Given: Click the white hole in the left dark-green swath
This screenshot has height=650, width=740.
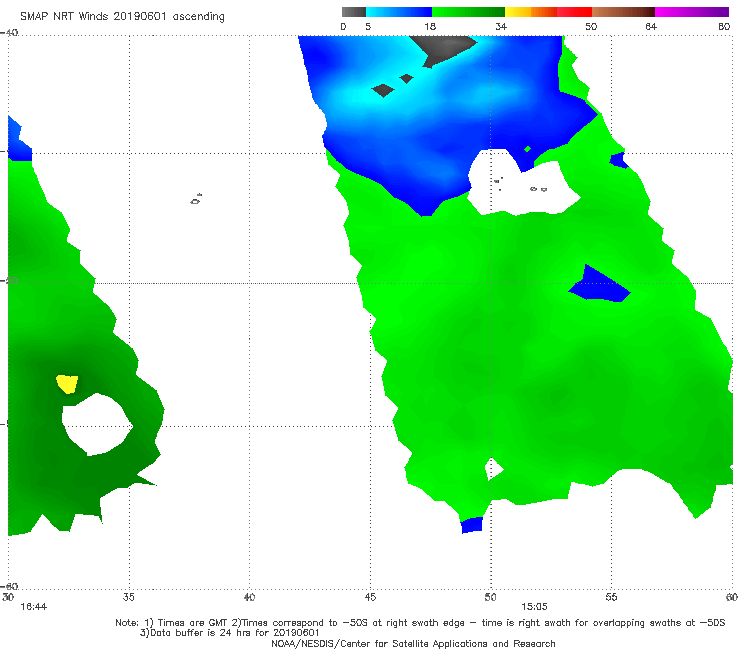Looking at the screenshot, I should click(97, 425).
